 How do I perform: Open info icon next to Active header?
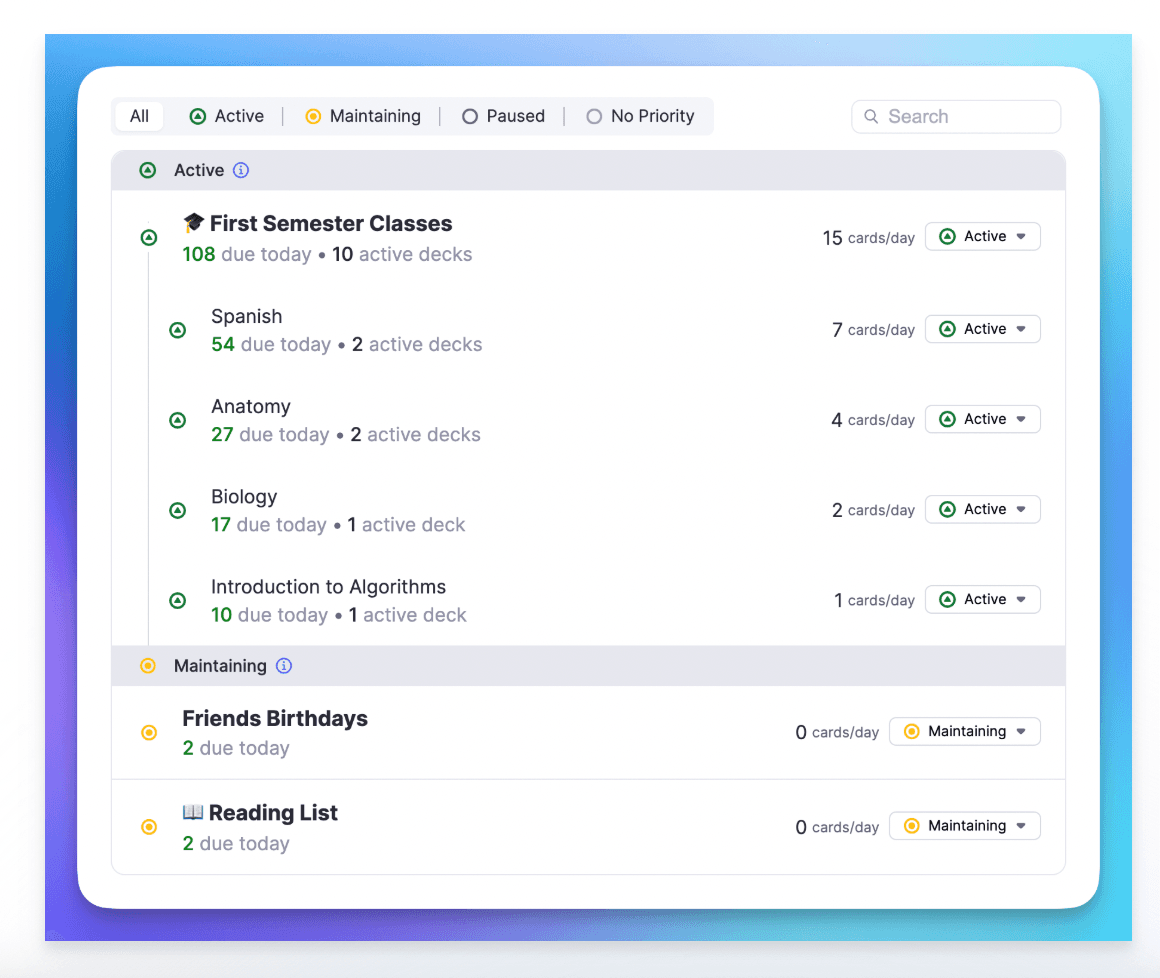[241, 170]
